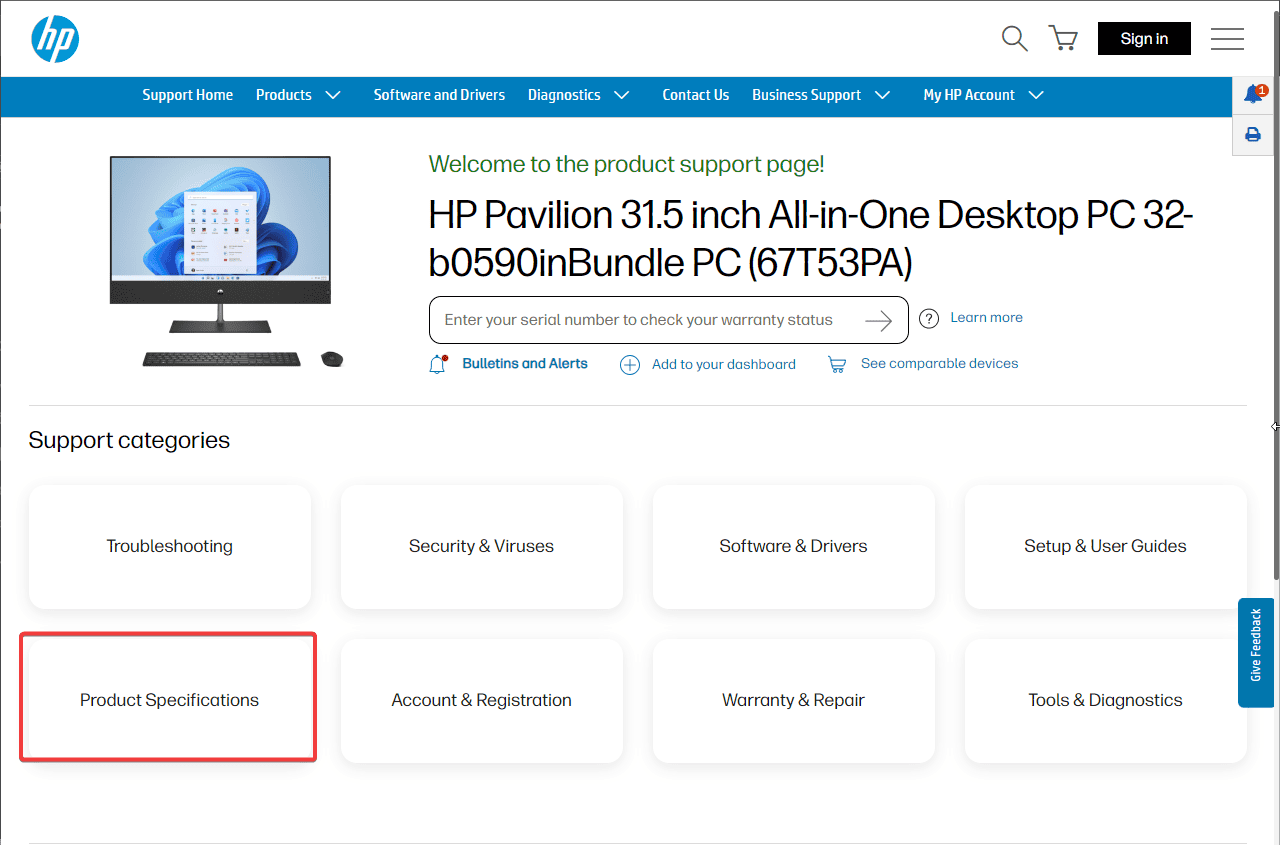The image size is (1280, 845).
Task: Open the My HP Account menu item
Action: tap(969, 95)
